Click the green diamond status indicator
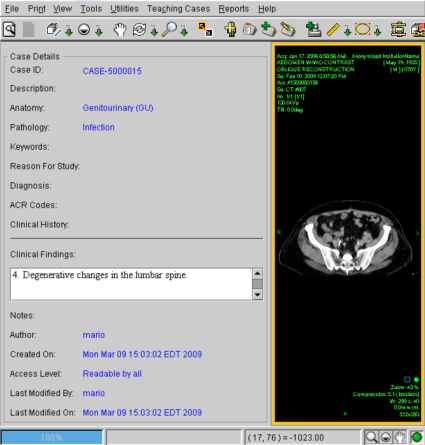This screenshot has width=425, height=445. pyautogui.click(x=417, y=437)
